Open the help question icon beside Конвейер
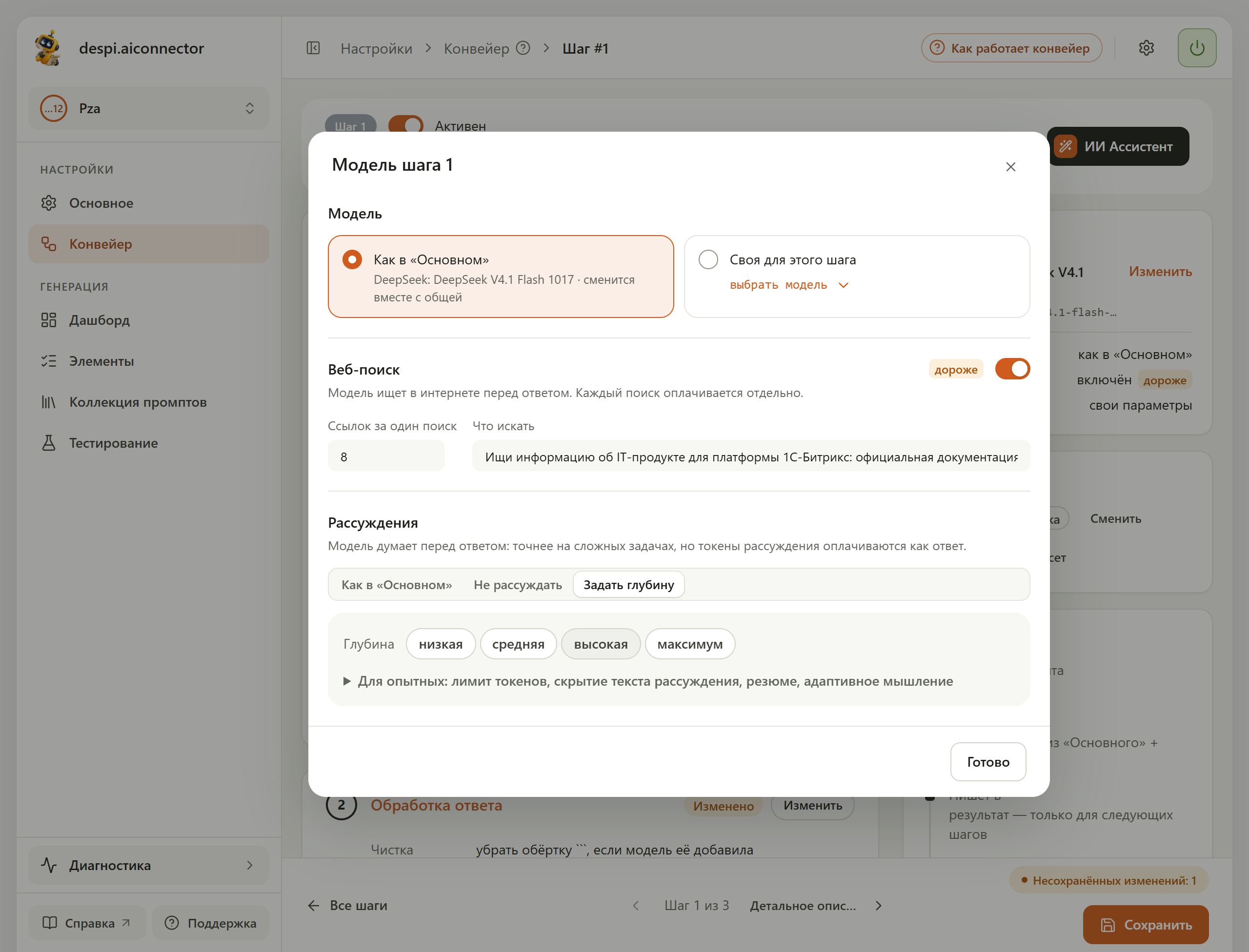The width and height of the screenshot is (1249, 952). [524, 48]
